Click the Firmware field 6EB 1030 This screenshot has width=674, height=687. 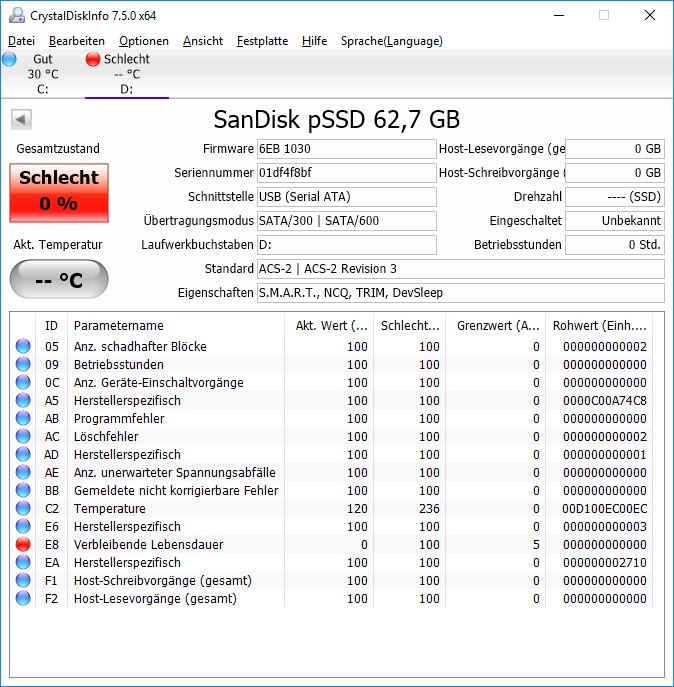click(346, 149)
